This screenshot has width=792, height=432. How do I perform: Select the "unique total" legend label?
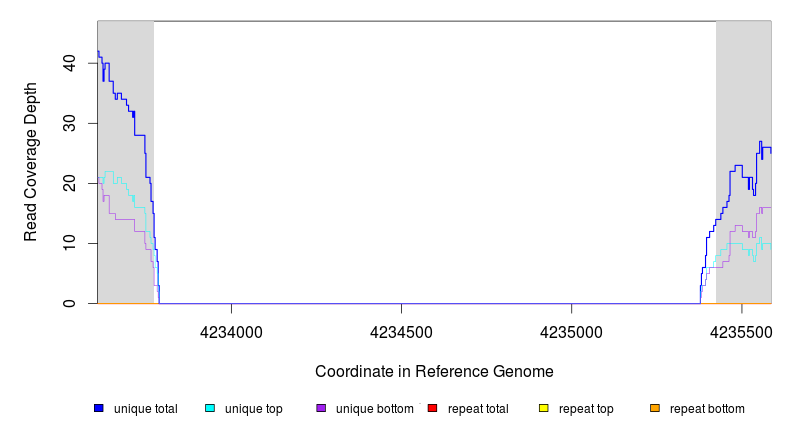coord(146,409)
